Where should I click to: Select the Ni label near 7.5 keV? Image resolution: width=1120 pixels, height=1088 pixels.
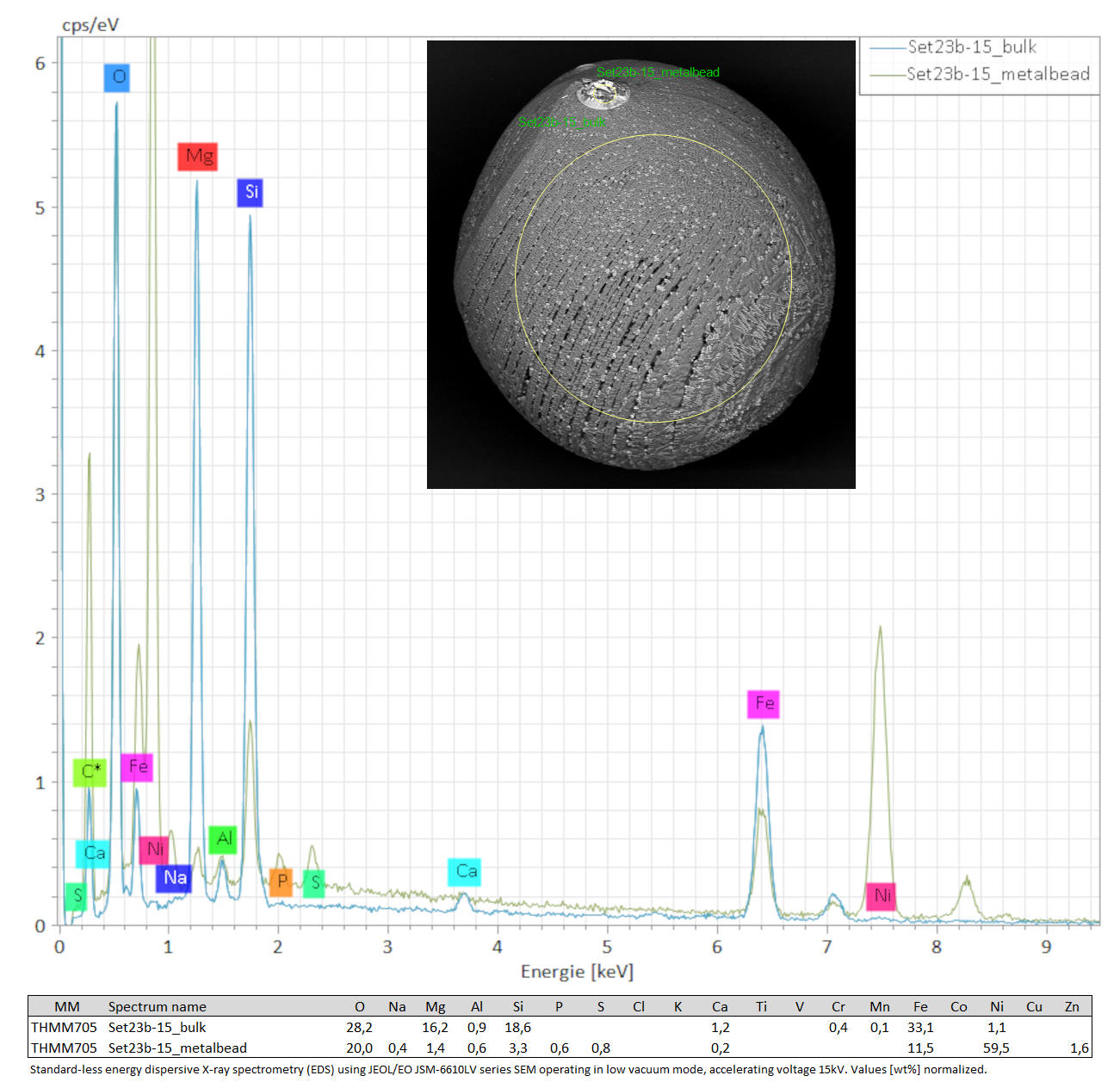[x=881, y=896]
